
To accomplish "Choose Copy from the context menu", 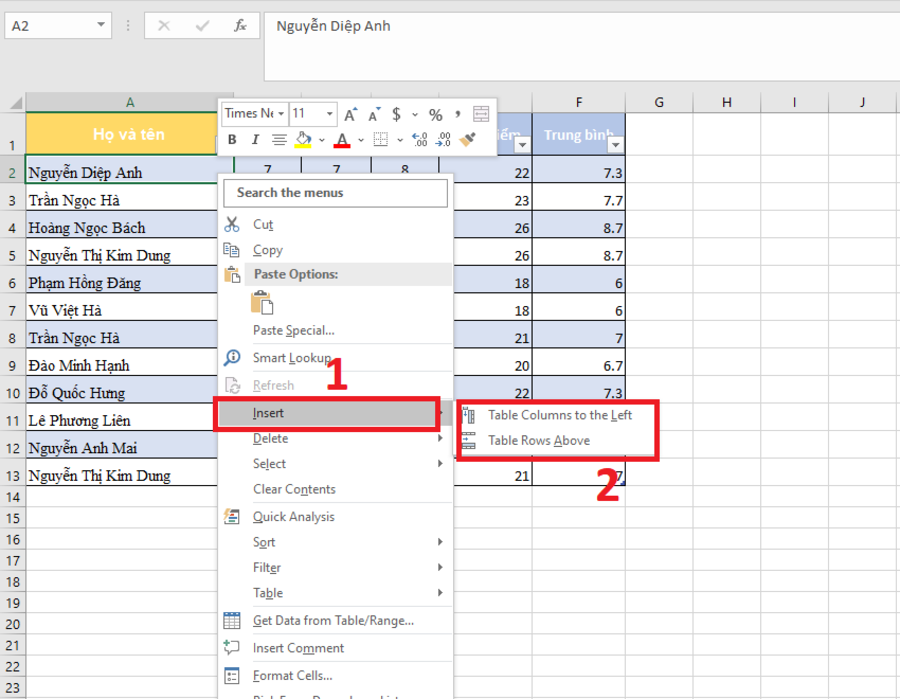I will (x=335, y=250).
